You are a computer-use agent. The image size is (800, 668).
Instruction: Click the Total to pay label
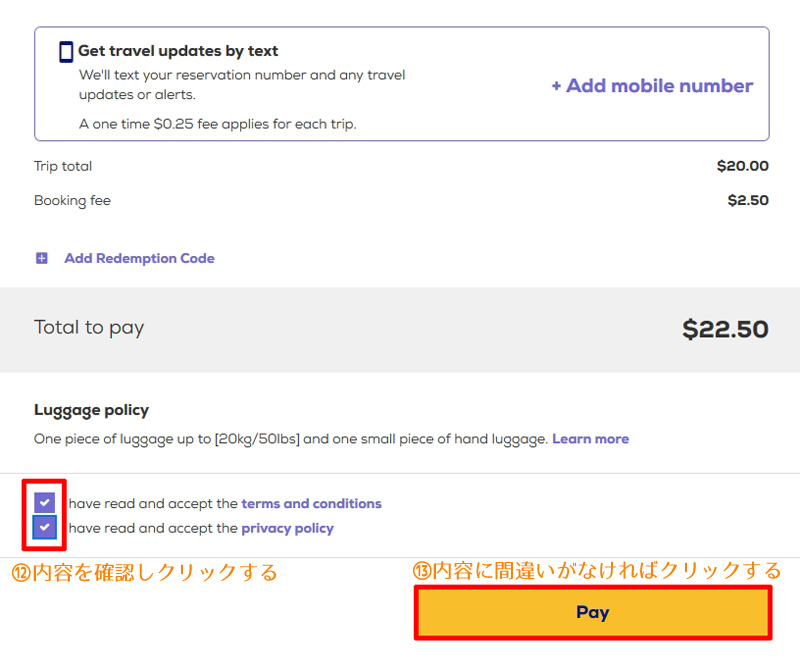(x=89, y=328)
